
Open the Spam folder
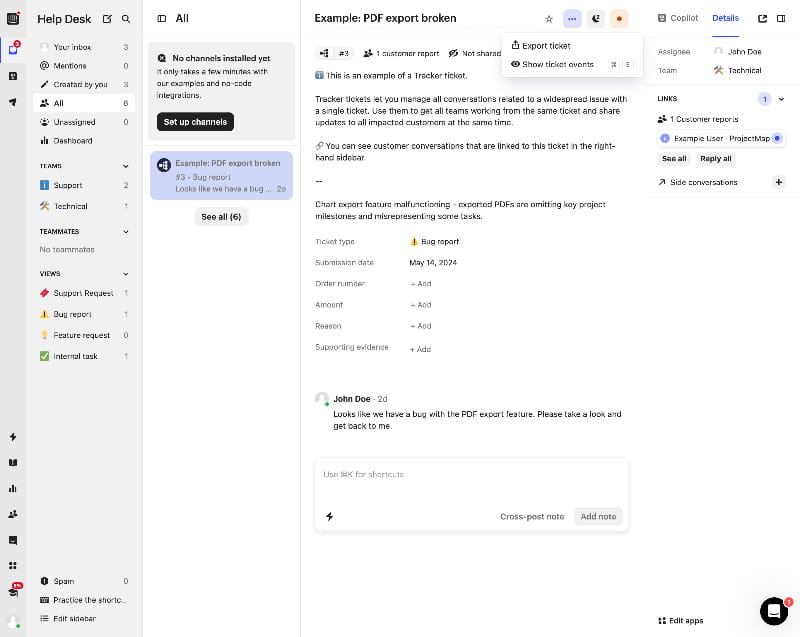[x=84, y=581]
